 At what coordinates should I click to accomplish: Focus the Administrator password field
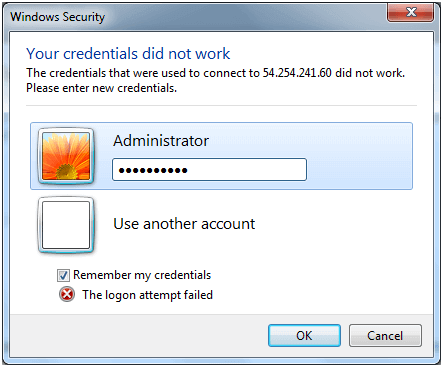(209, 170)
